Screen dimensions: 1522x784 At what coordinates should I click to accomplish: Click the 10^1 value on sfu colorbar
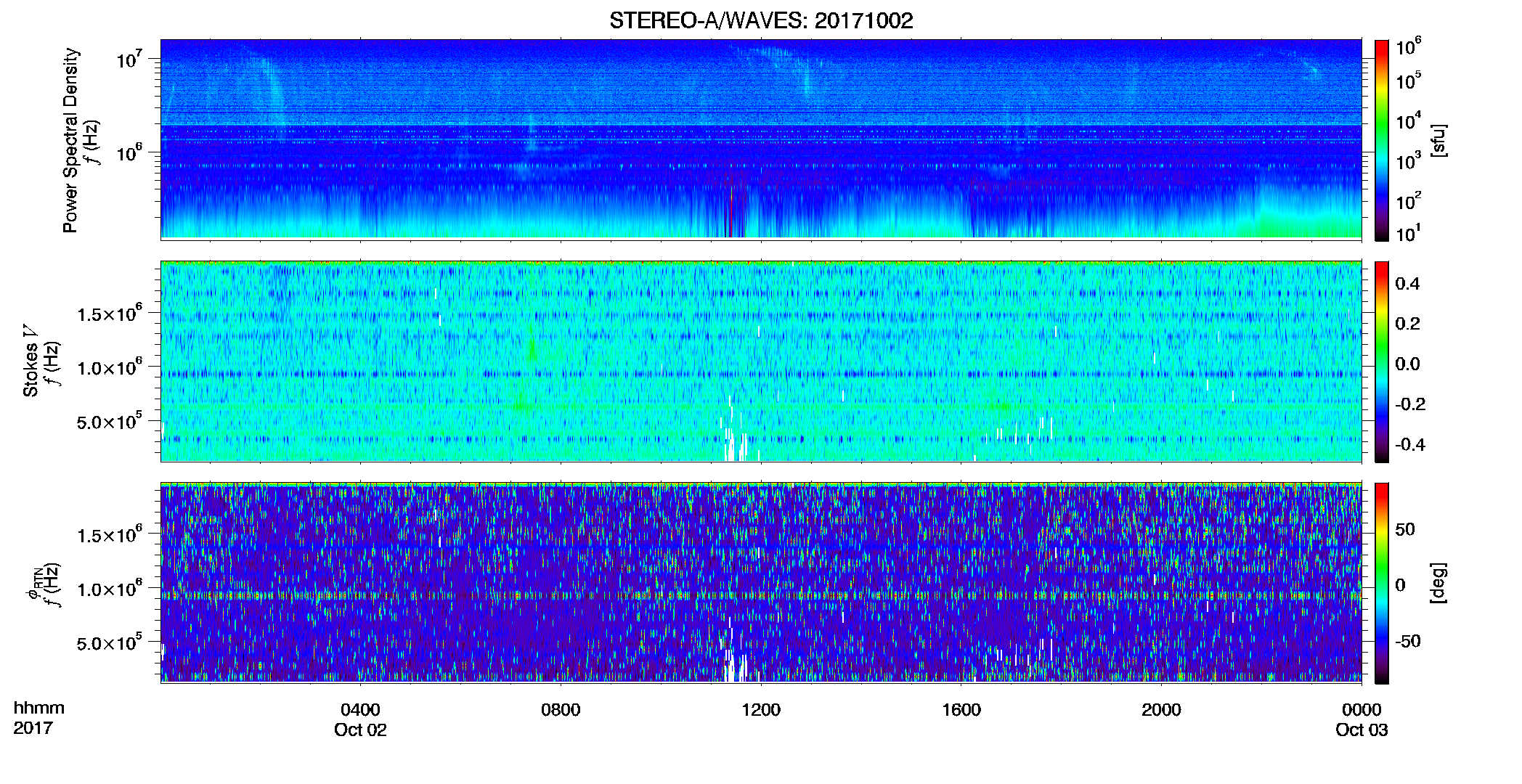point(1408,233)
